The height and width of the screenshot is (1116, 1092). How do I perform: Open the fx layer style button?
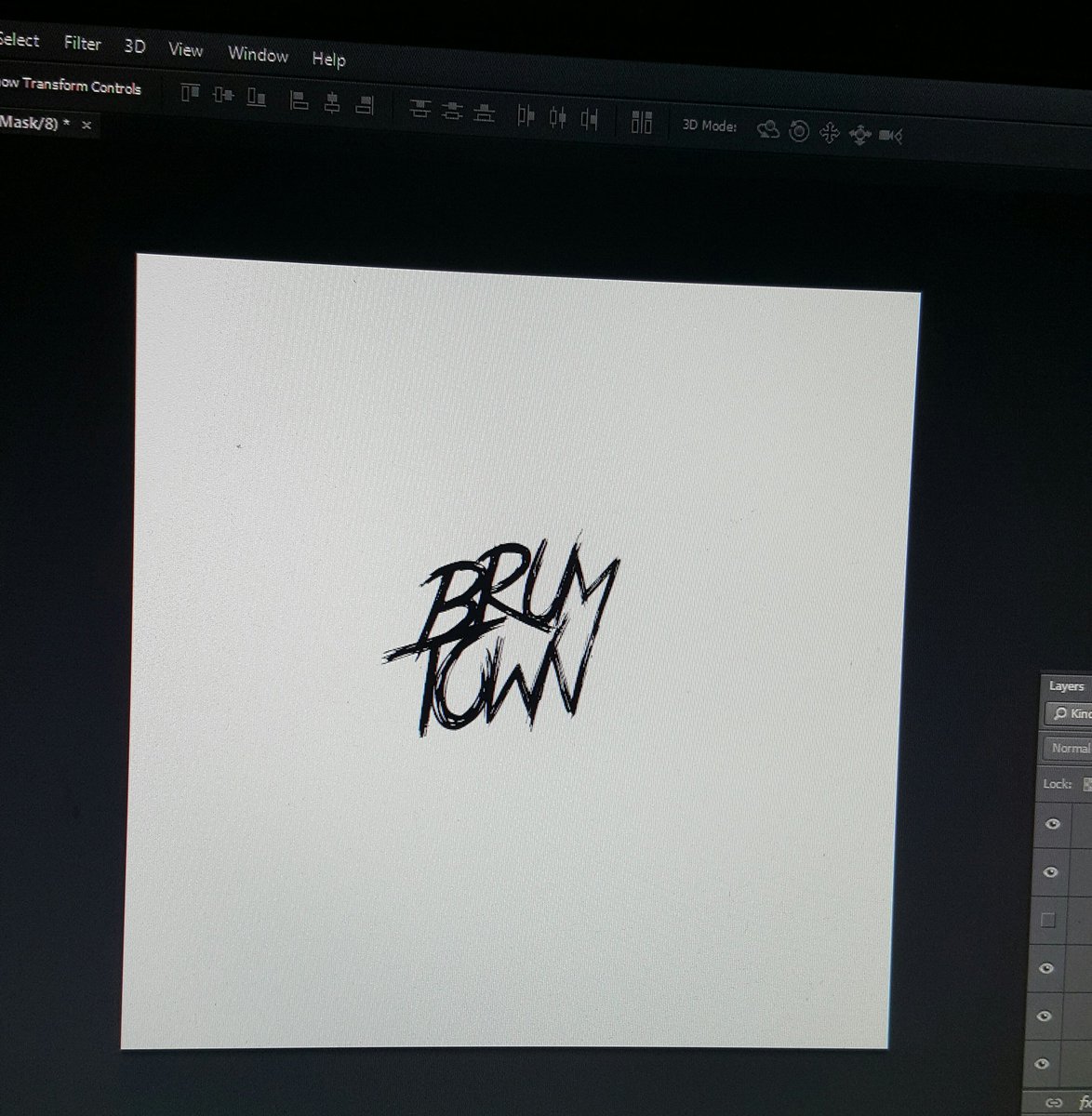(1085, 1104)
